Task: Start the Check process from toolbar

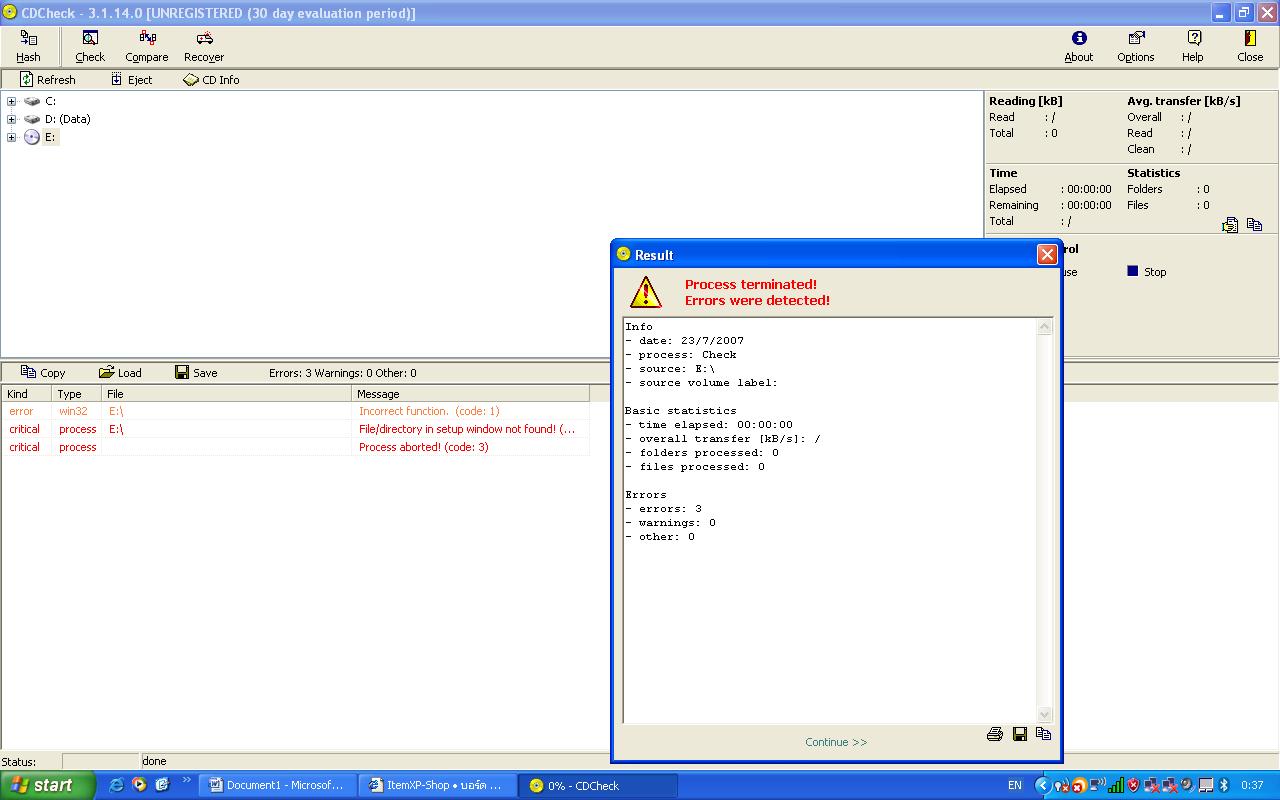Action: pyautogui.click(x=90, y=46)
